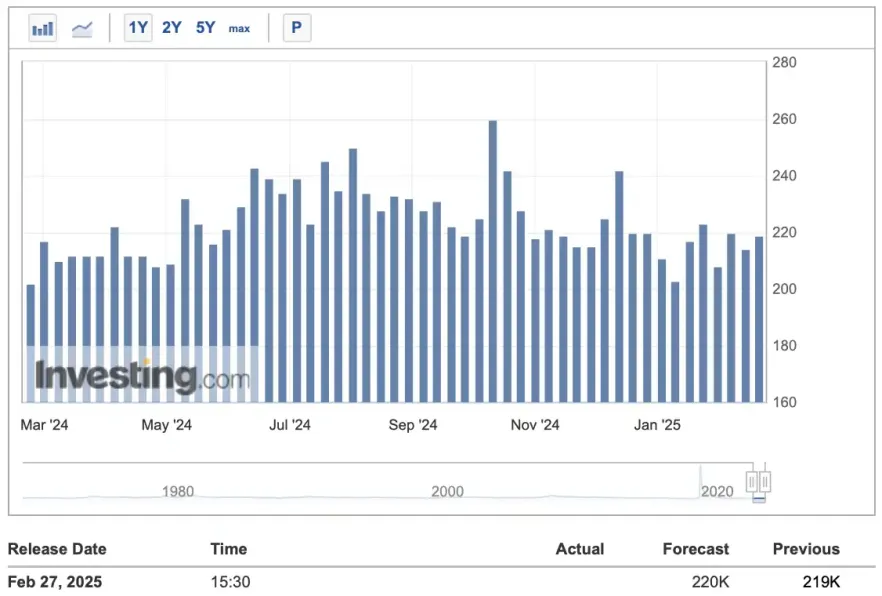The width and height of the screenshot is (882, 596).
Task: Jump to 2000 in the navigator timeline
Action: pyautogui.click(x=447, y=491)
